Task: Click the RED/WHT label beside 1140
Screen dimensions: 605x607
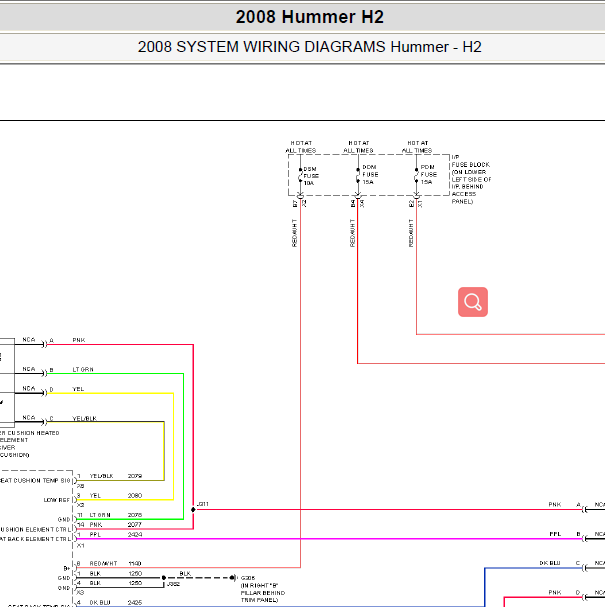Action: point(103,564)
